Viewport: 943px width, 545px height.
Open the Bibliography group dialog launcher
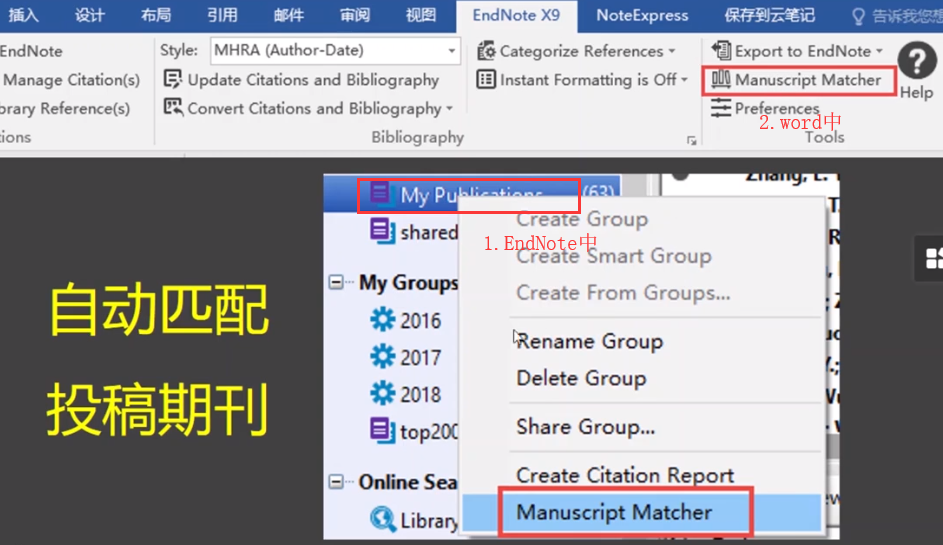(x=692, y=140)
